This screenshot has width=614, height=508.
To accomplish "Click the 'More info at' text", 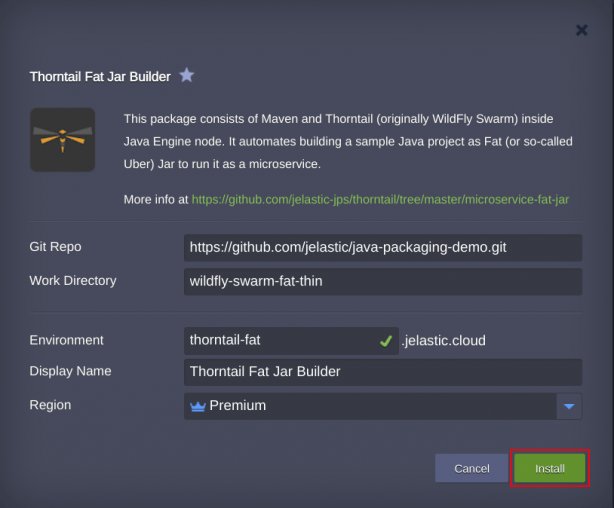I will 156,199.
